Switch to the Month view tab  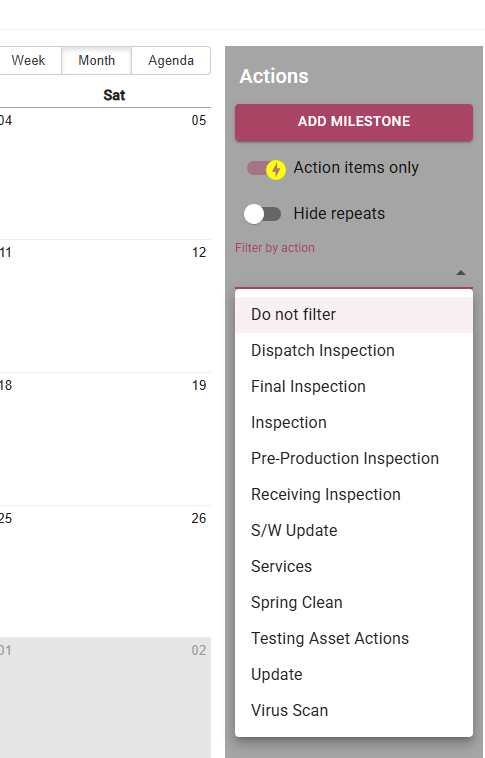pos(97,61)
